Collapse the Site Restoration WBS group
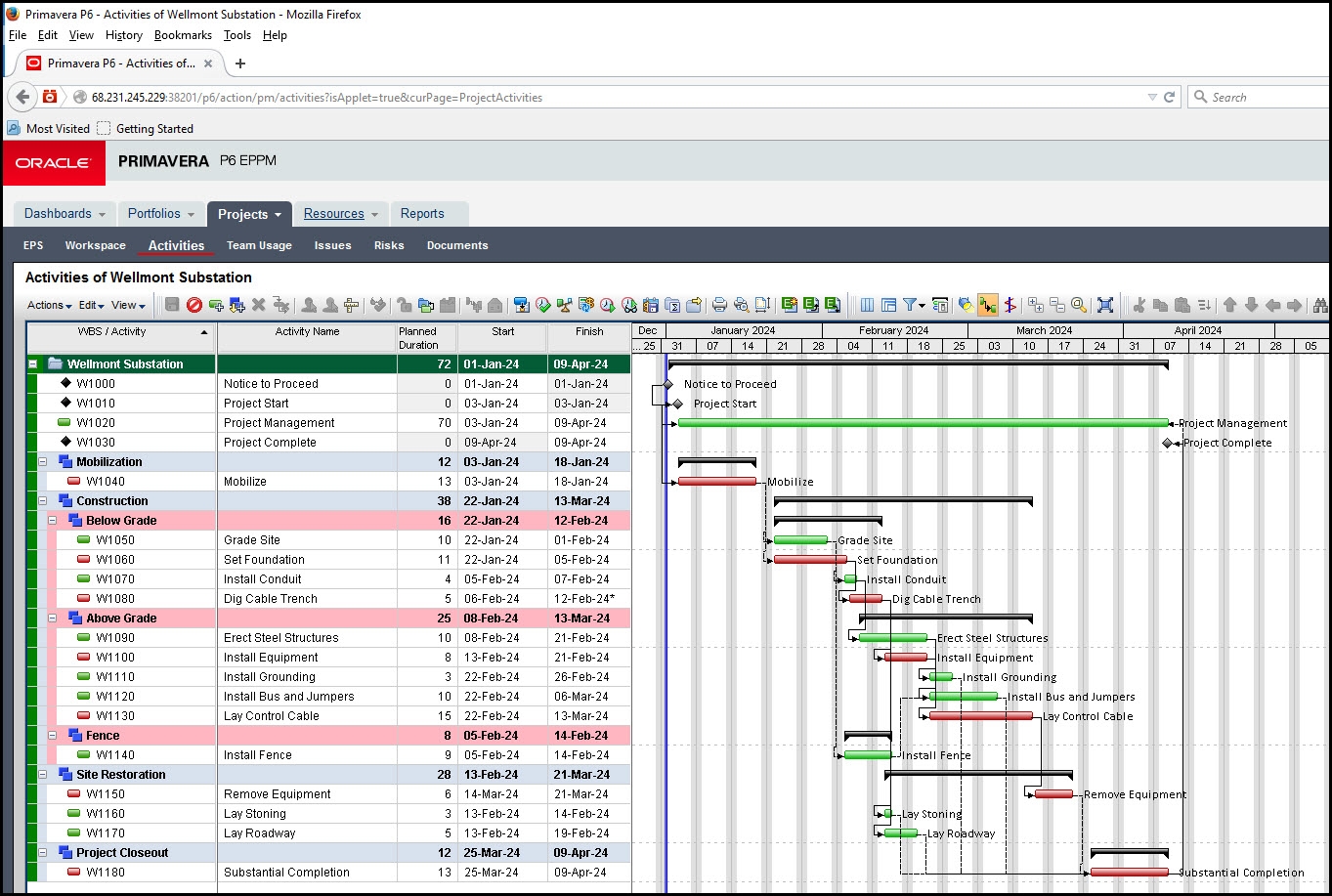Viewport: 1332px width, 896px height. (x=43, y=775)
